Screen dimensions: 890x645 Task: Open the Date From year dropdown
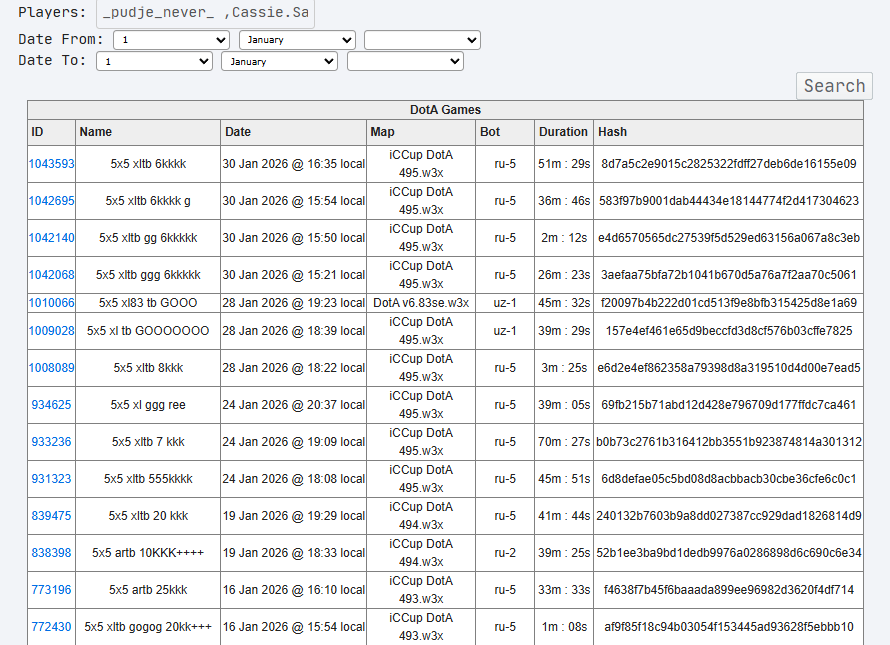pos(422,40)
